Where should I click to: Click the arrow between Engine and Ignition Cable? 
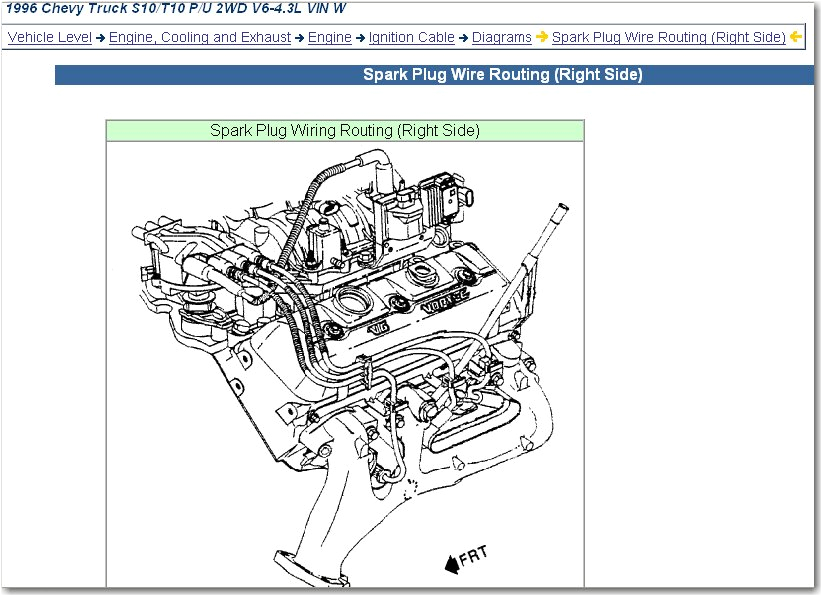pyautogui.click(x=360, y=38)
